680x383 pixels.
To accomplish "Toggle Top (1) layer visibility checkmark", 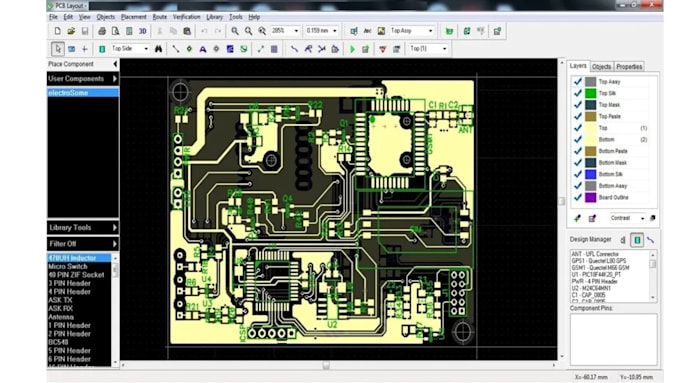I will [577, 128].
